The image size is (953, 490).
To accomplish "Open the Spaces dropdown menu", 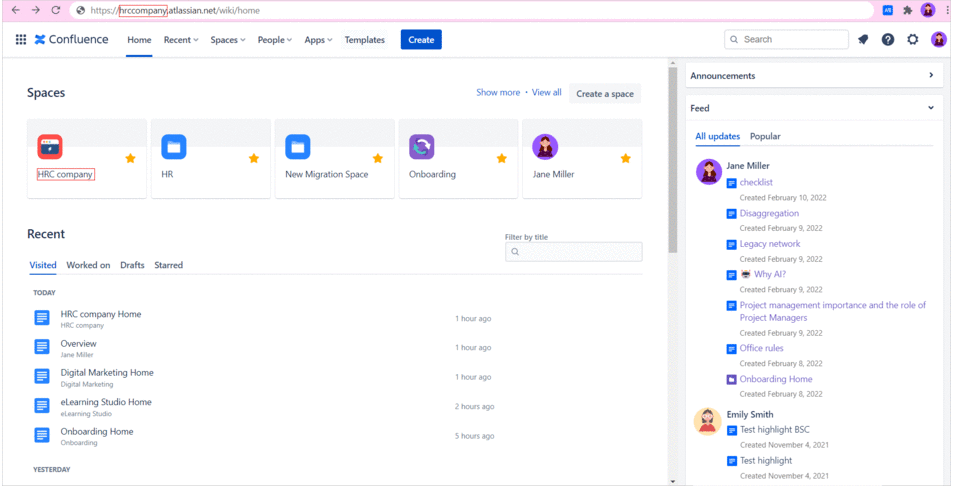I will 228,40.
